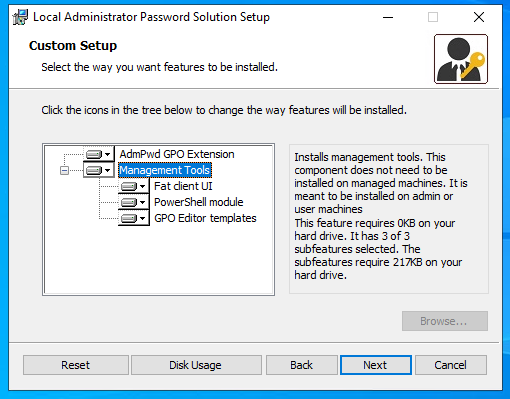The width and height of the screenshot is (510, 399).
Task: Open the AdmPwd GPO Extension install-state dropdown
Action: click(99, 154)
